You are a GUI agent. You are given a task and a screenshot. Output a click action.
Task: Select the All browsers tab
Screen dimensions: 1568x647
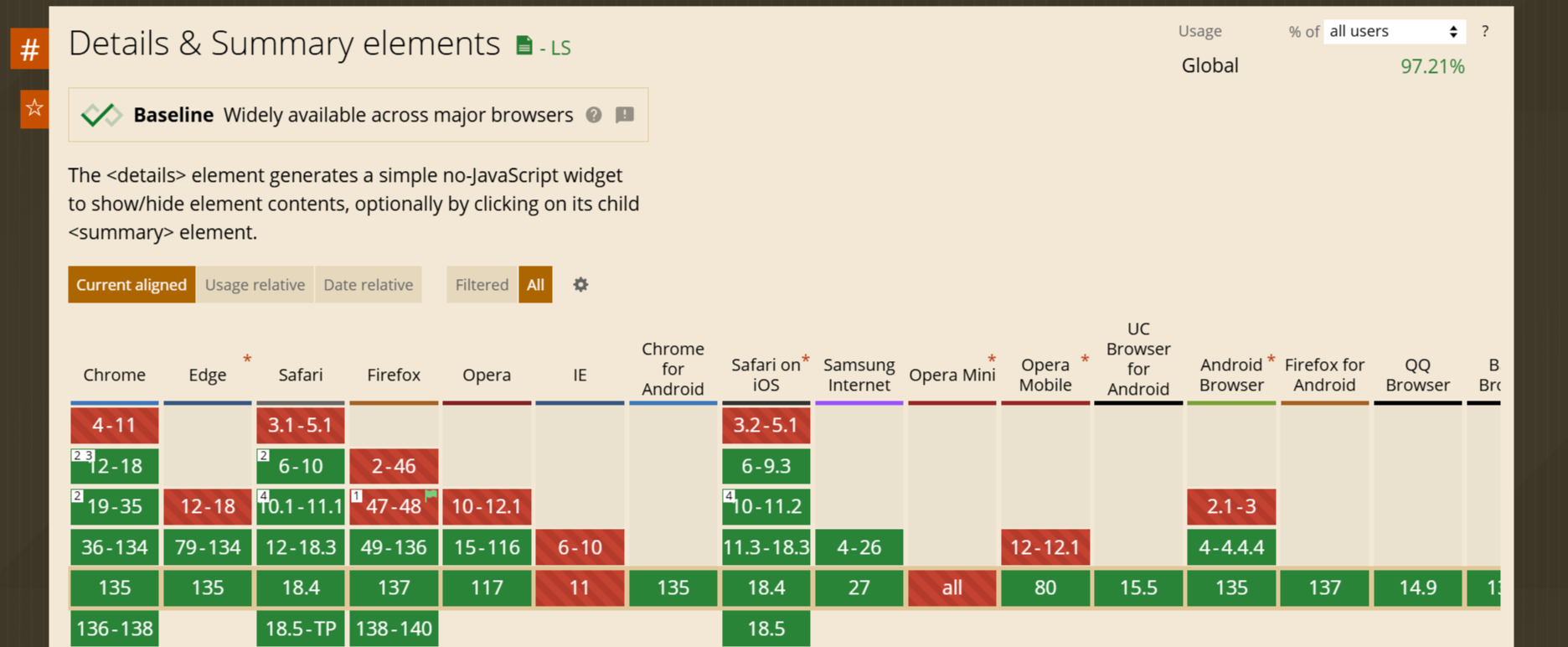535,285
